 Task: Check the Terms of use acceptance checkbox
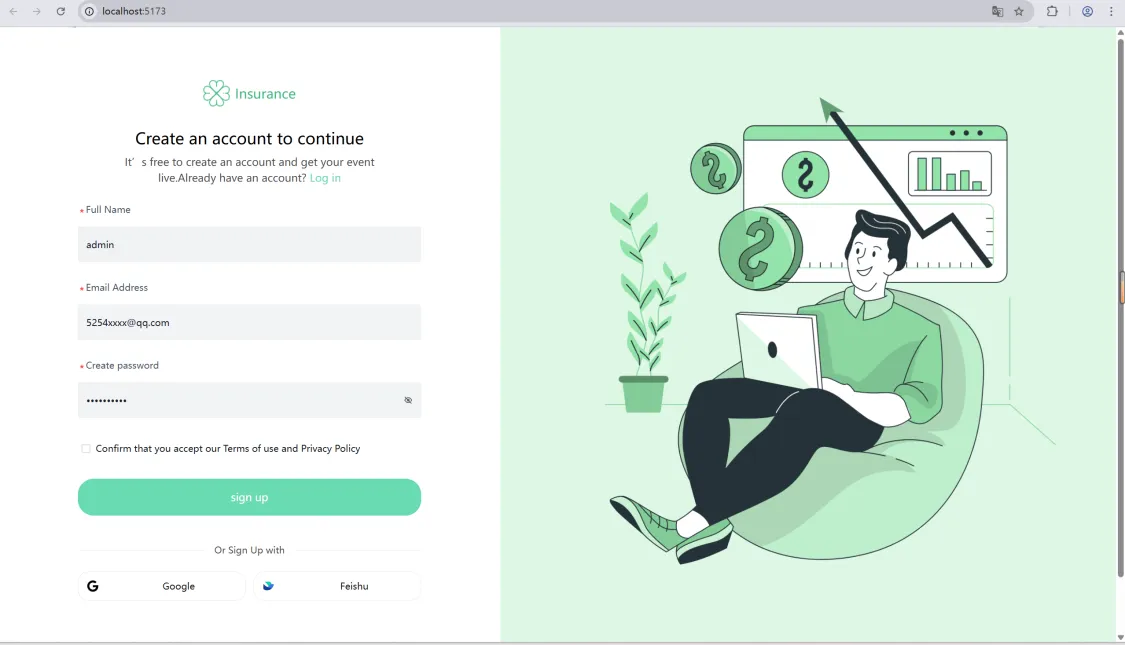click(86, 448)
